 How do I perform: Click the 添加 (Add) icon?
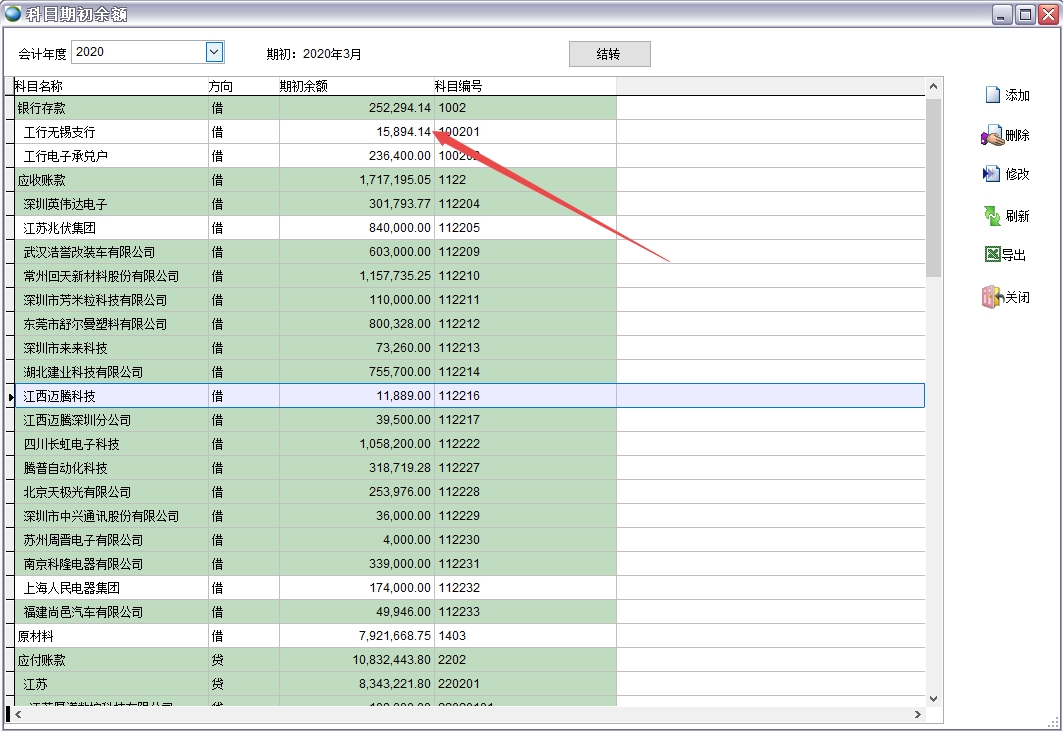pos(992,95)
